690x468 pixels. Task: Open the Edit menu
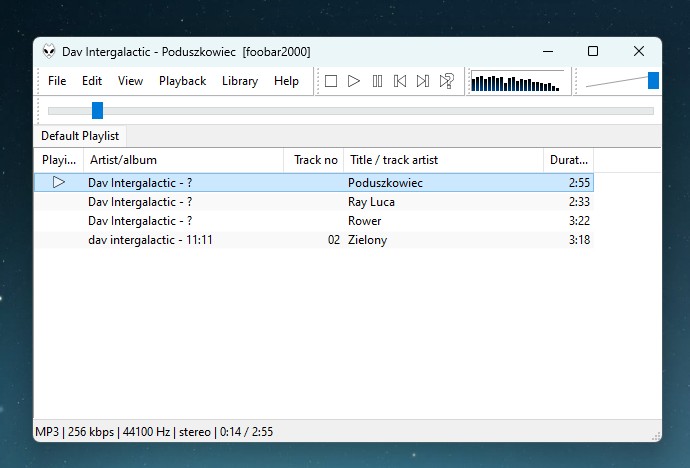tap(92, 81)
